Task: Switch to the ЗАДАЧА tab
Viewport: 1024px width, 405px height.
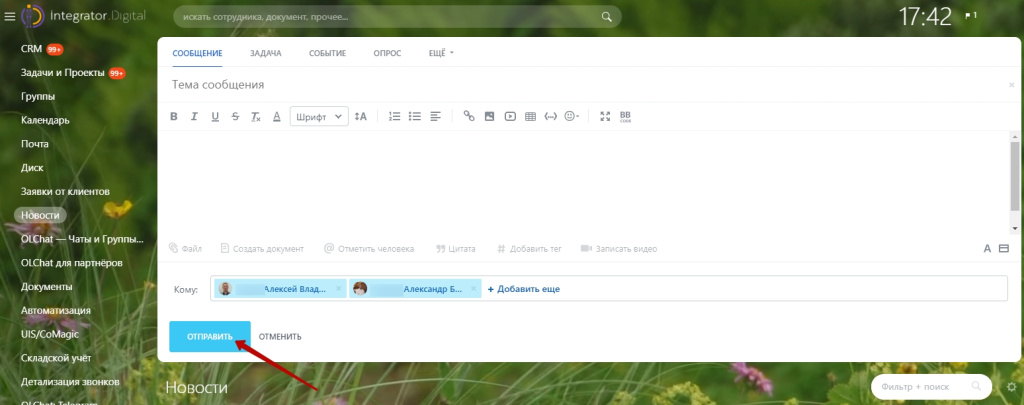Action: [x=265, y=52]
